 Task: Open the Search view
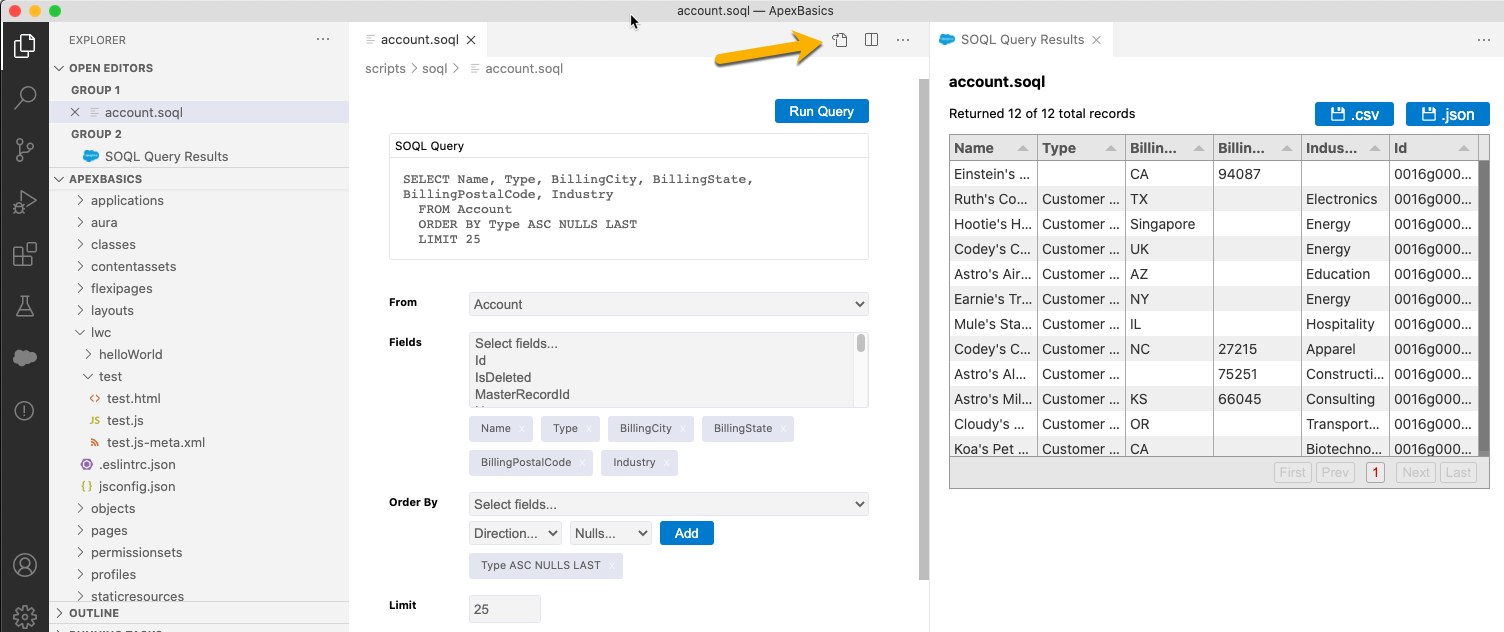pyautogui.click(x=24, y=97)
